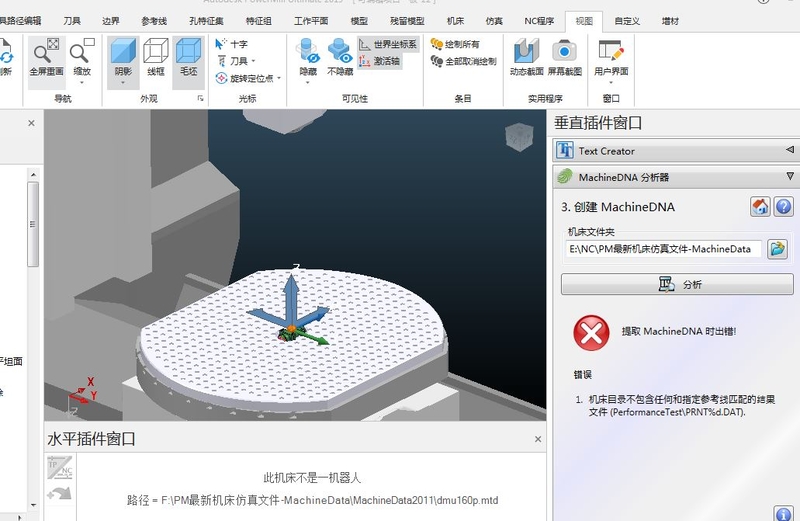Switch to the 仿真 tab

494,21
